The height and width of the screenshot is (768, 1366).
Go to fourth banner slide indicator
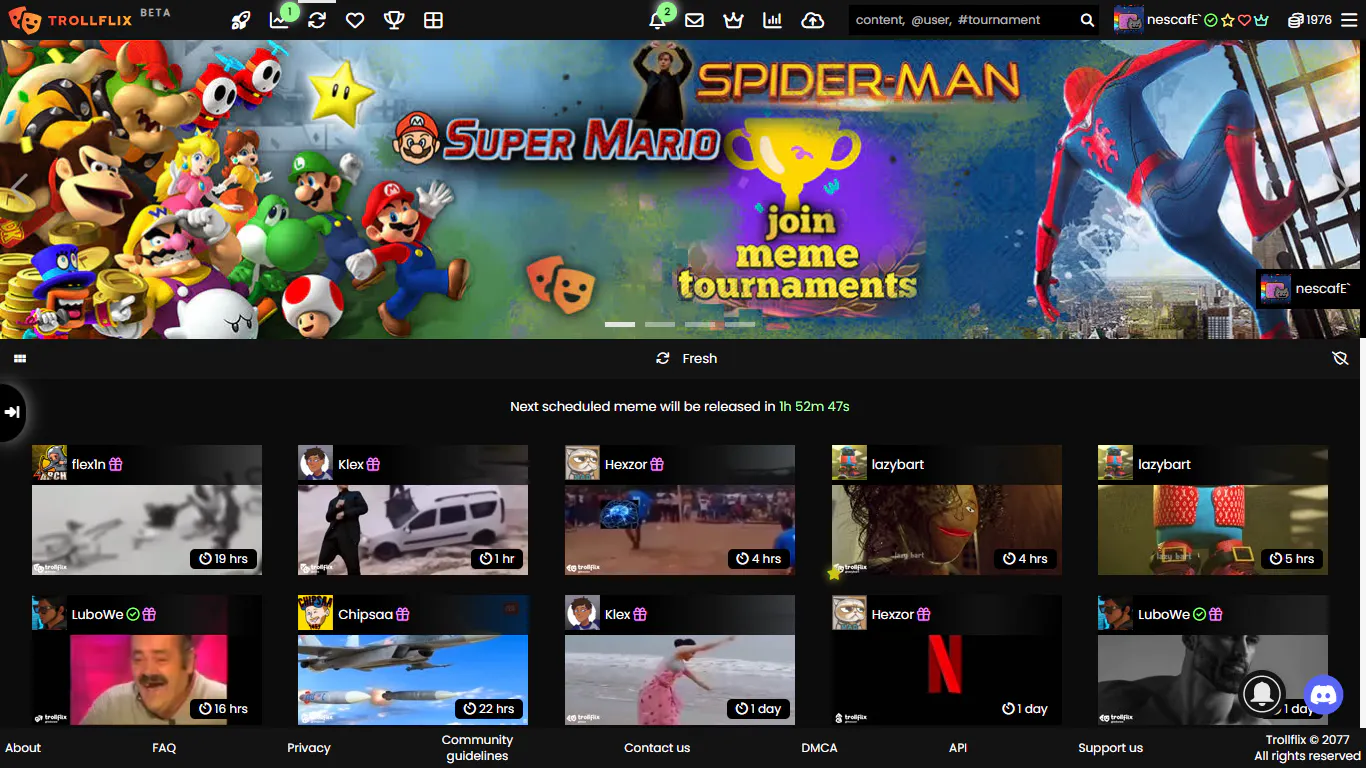[740, 325]
